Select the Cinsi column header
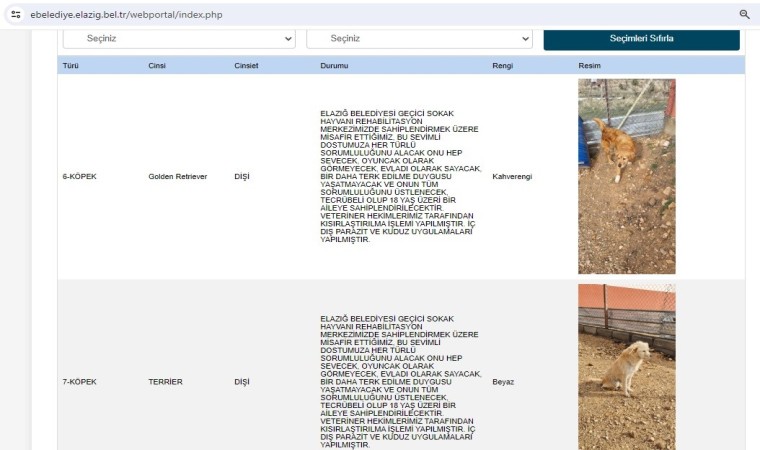 point(157,65)
